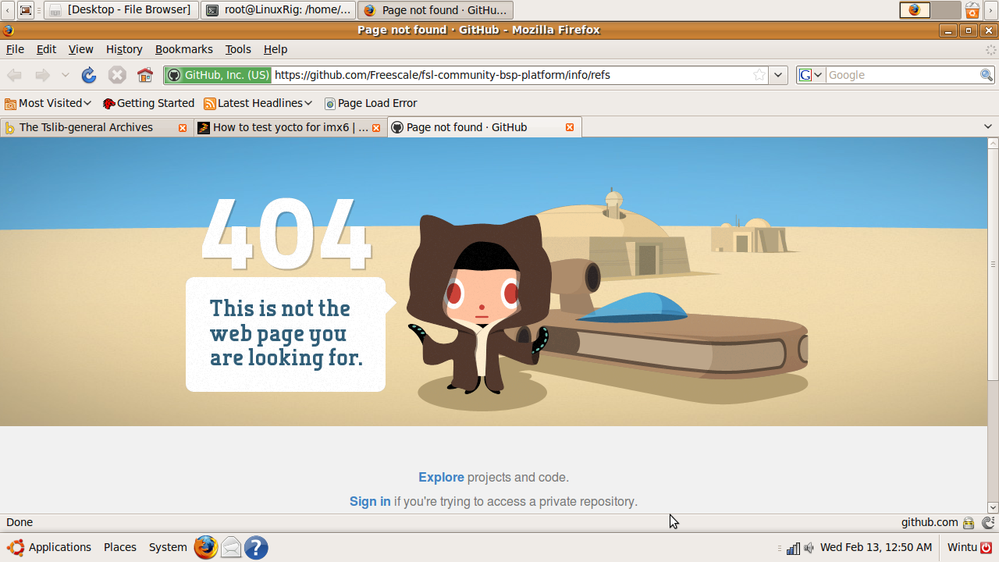Open the Tools menu
The width and height of the screenshot is (999, 562).
click(x=238, y=49)
